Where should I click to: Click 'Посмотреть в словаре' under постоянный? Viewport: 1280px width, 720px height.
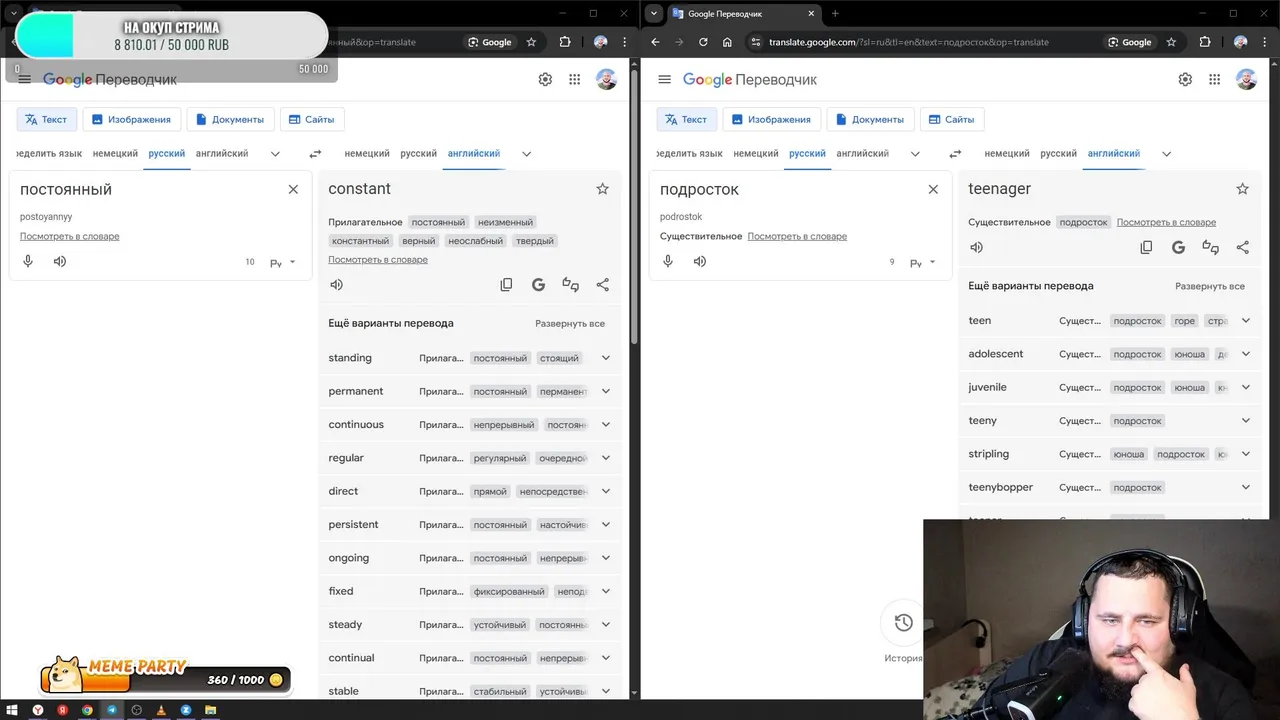69,236
